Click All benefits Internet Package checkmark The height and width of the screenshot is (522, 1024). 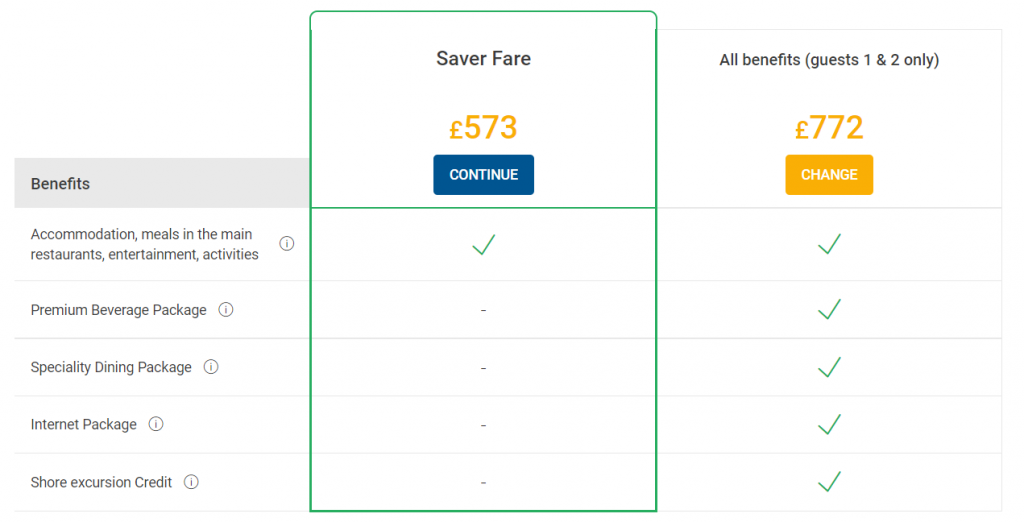pos(829,424)
